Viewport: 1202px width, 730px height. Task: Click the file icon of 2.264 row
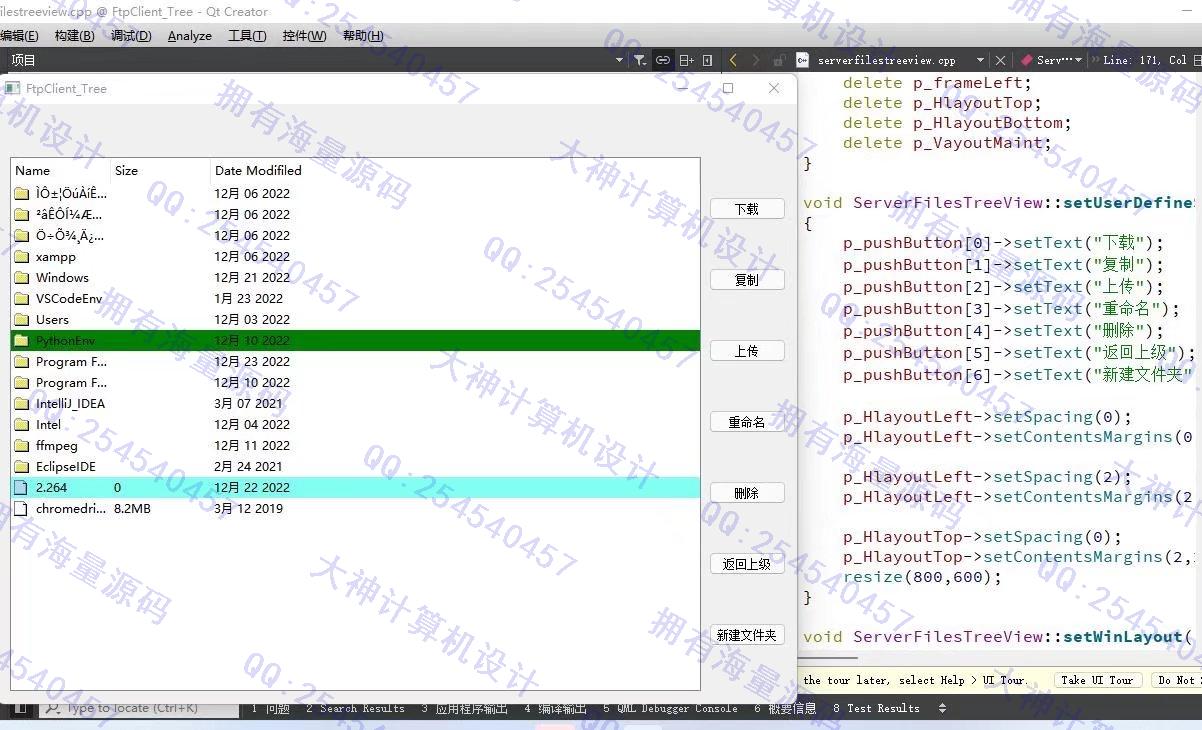[22, 488]
